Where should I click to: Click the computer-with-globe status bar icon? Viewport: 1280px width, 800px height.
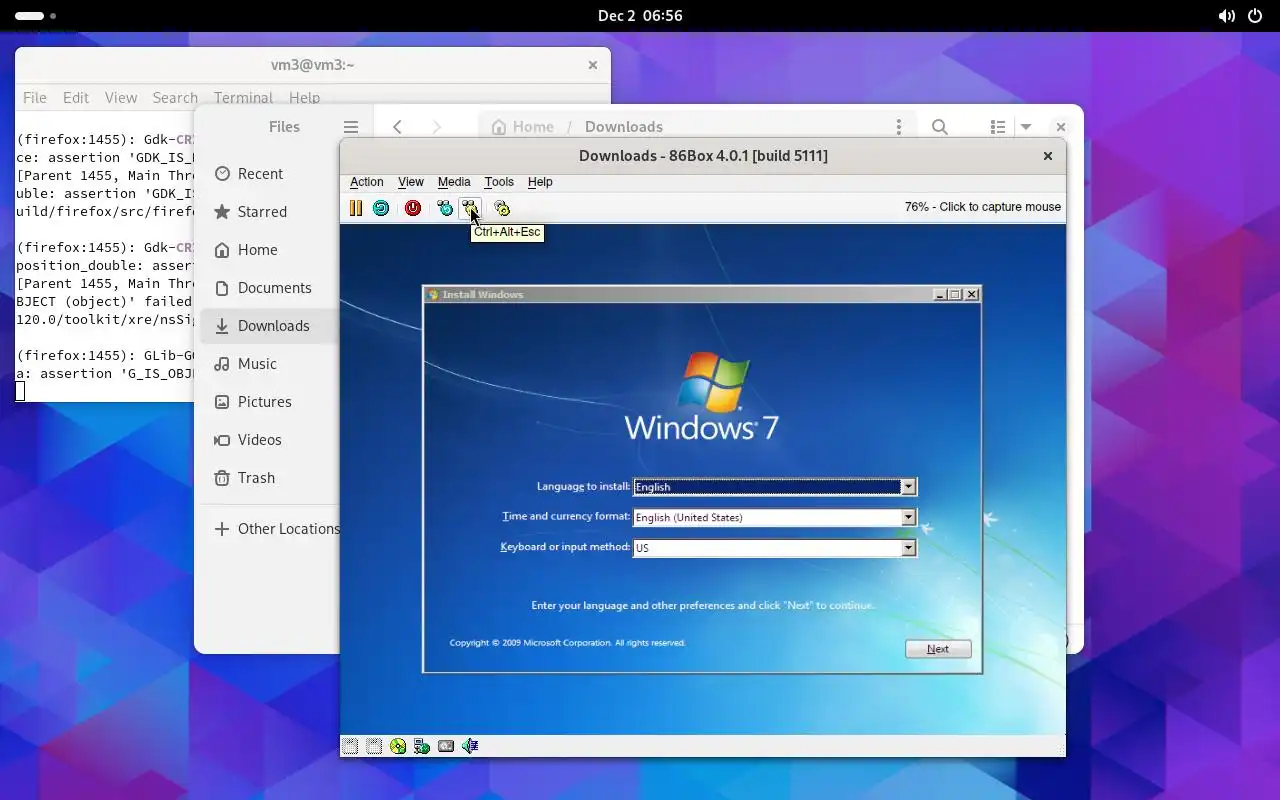[422, 746]
